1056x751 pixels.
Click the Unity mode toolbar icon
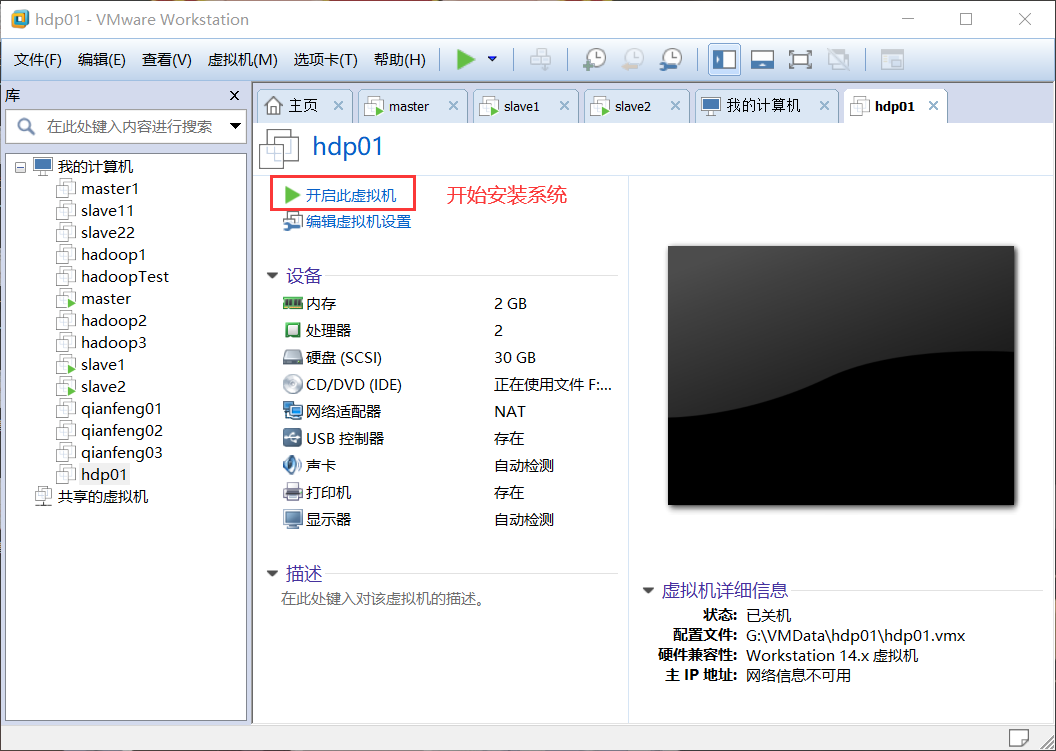tap(838, 59)
